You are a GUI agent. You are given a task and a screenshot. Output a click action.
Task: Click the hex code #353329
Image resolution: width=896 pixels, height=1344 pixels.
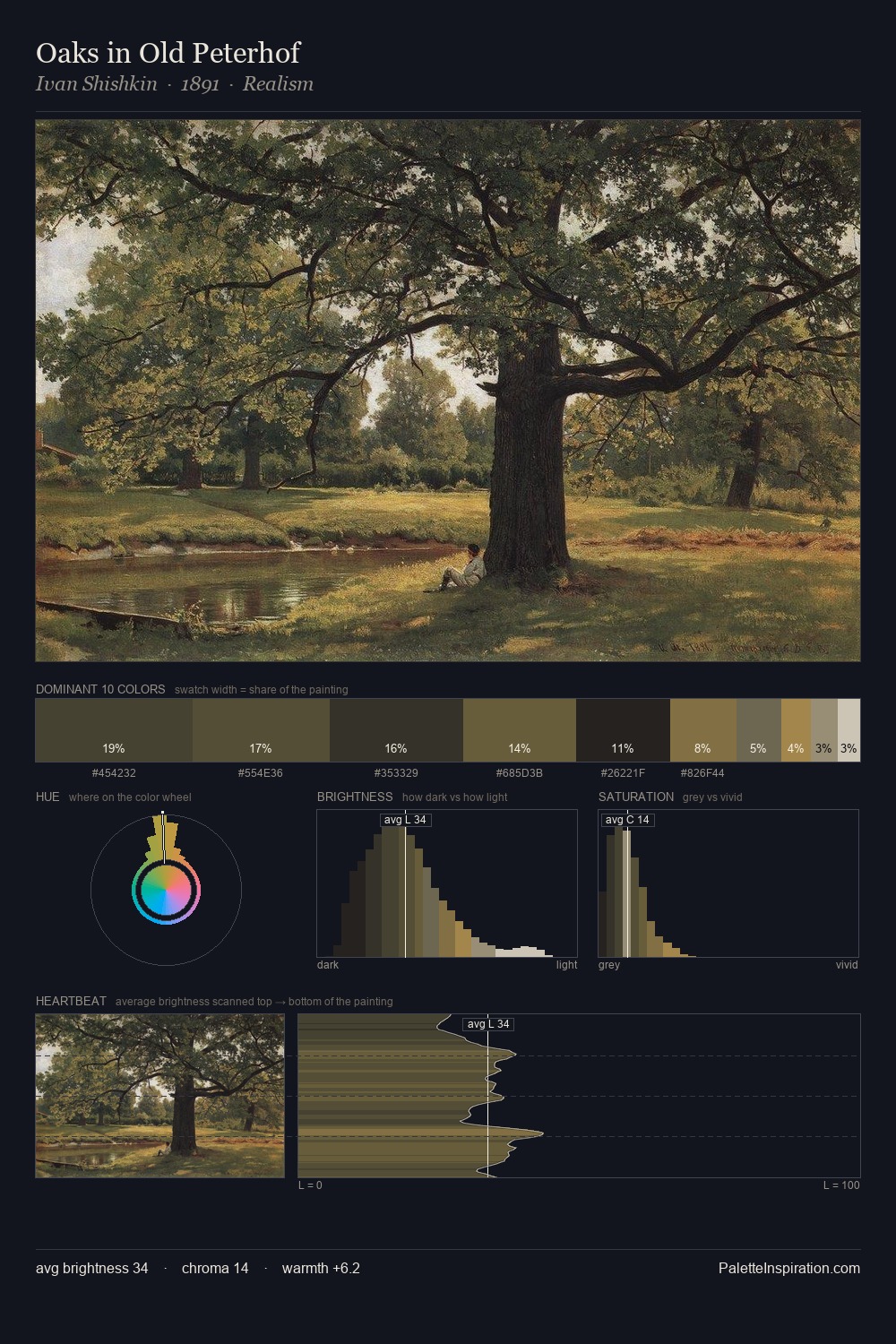(x=396, y=772)
